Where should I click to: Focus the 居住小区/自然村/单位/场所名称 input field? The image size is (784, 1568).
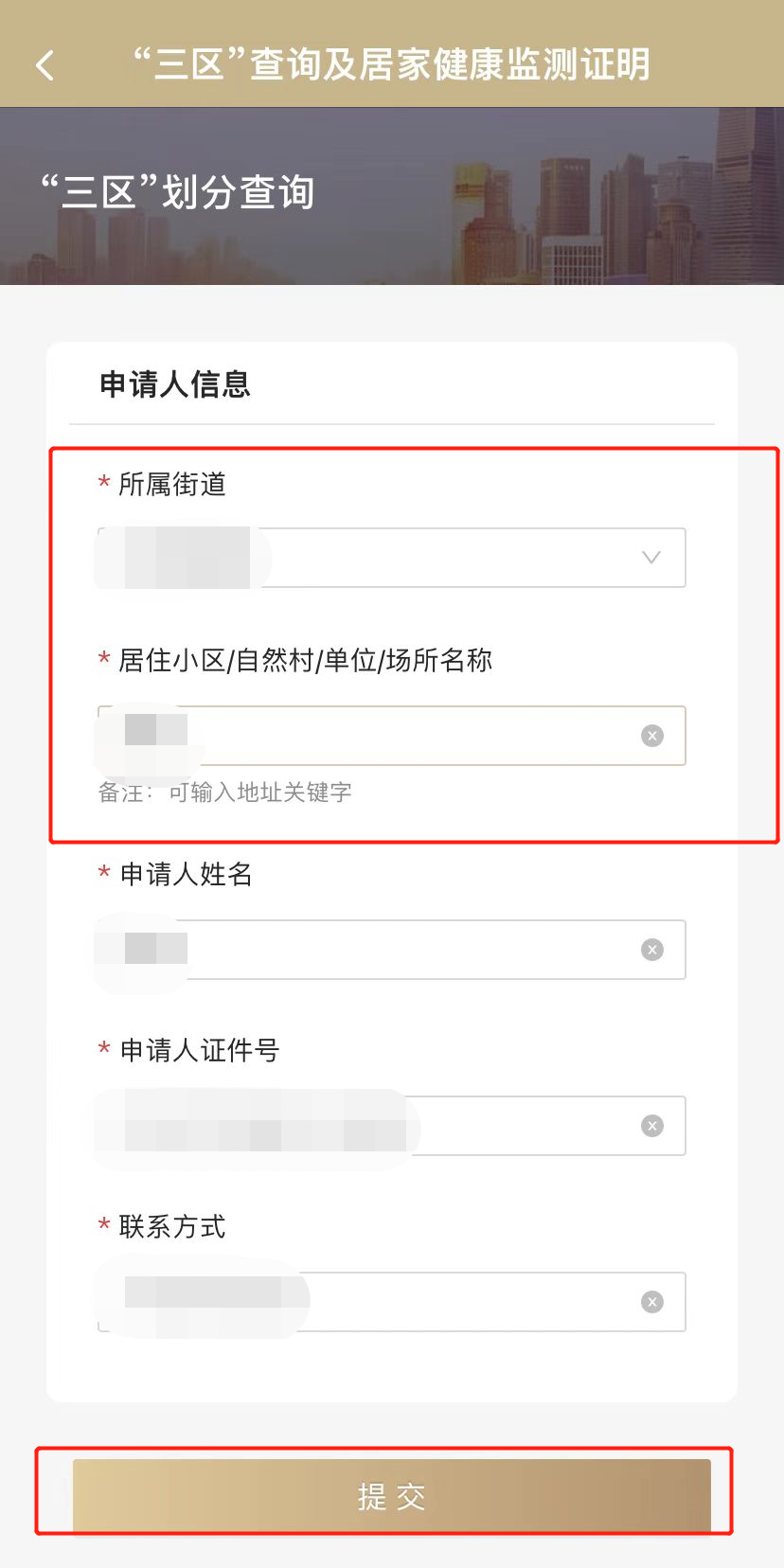[x=392, y=736]
